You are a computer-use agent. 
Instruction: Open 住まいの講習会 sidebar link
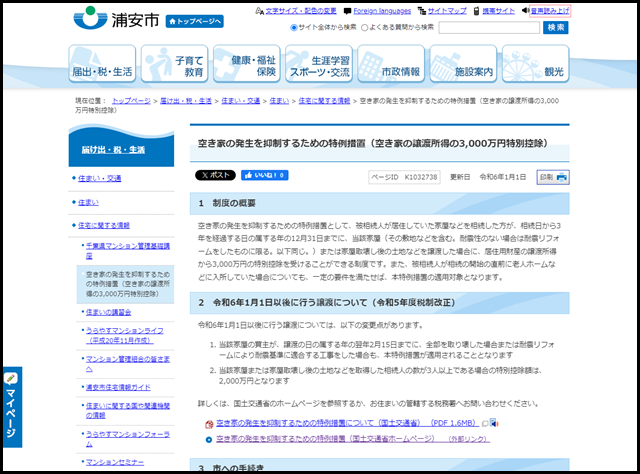coord(108,312)
